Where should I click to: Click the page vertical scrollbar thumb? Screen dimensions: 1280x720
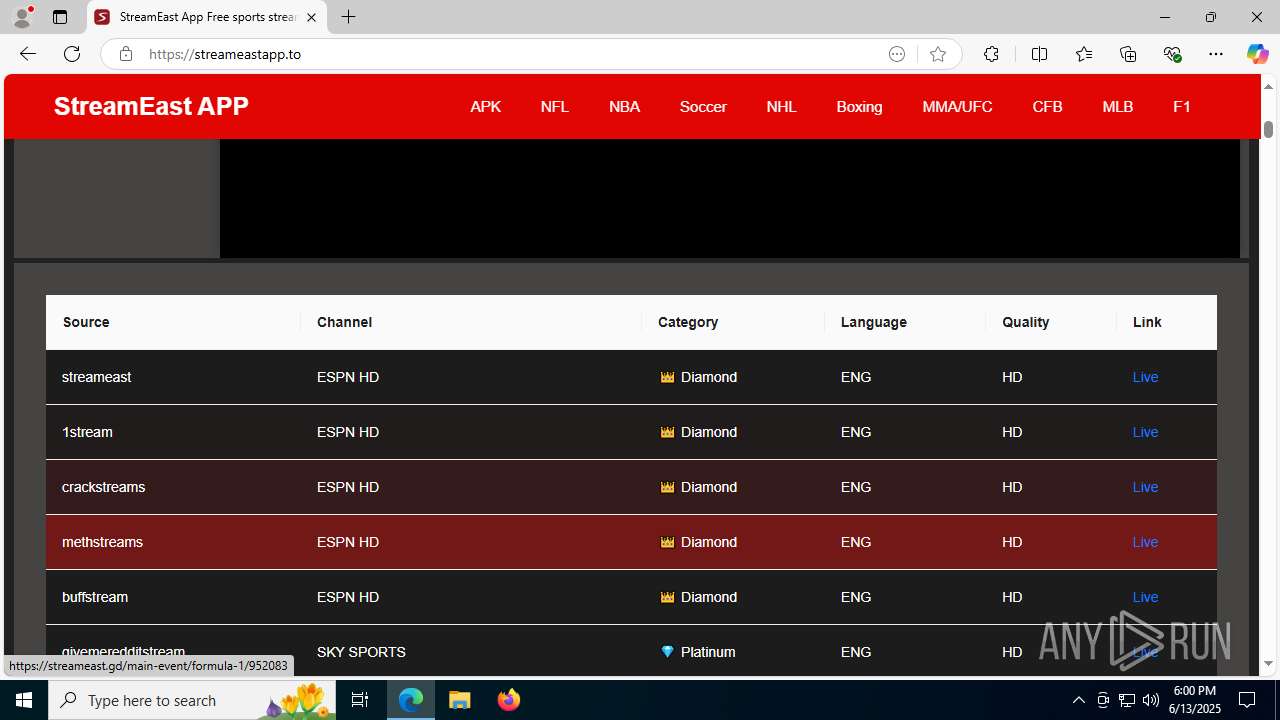(x=1268, y=129)
